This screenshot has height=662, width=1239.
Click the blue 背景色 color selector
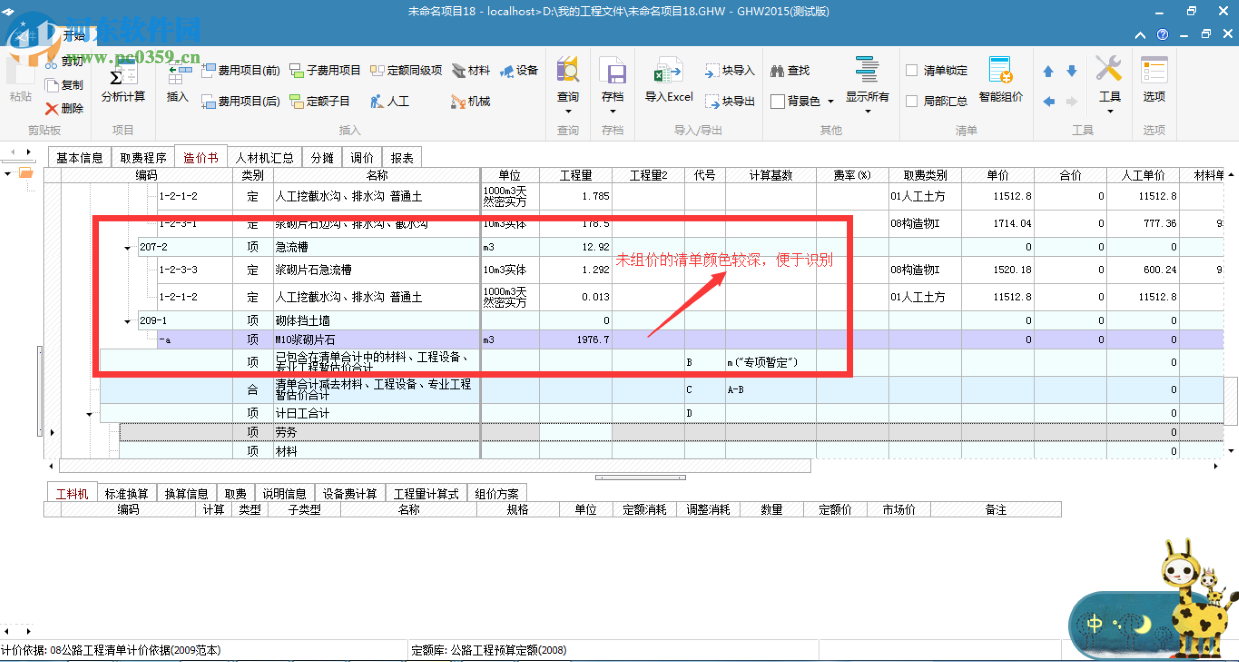click(x=831, y=100)
